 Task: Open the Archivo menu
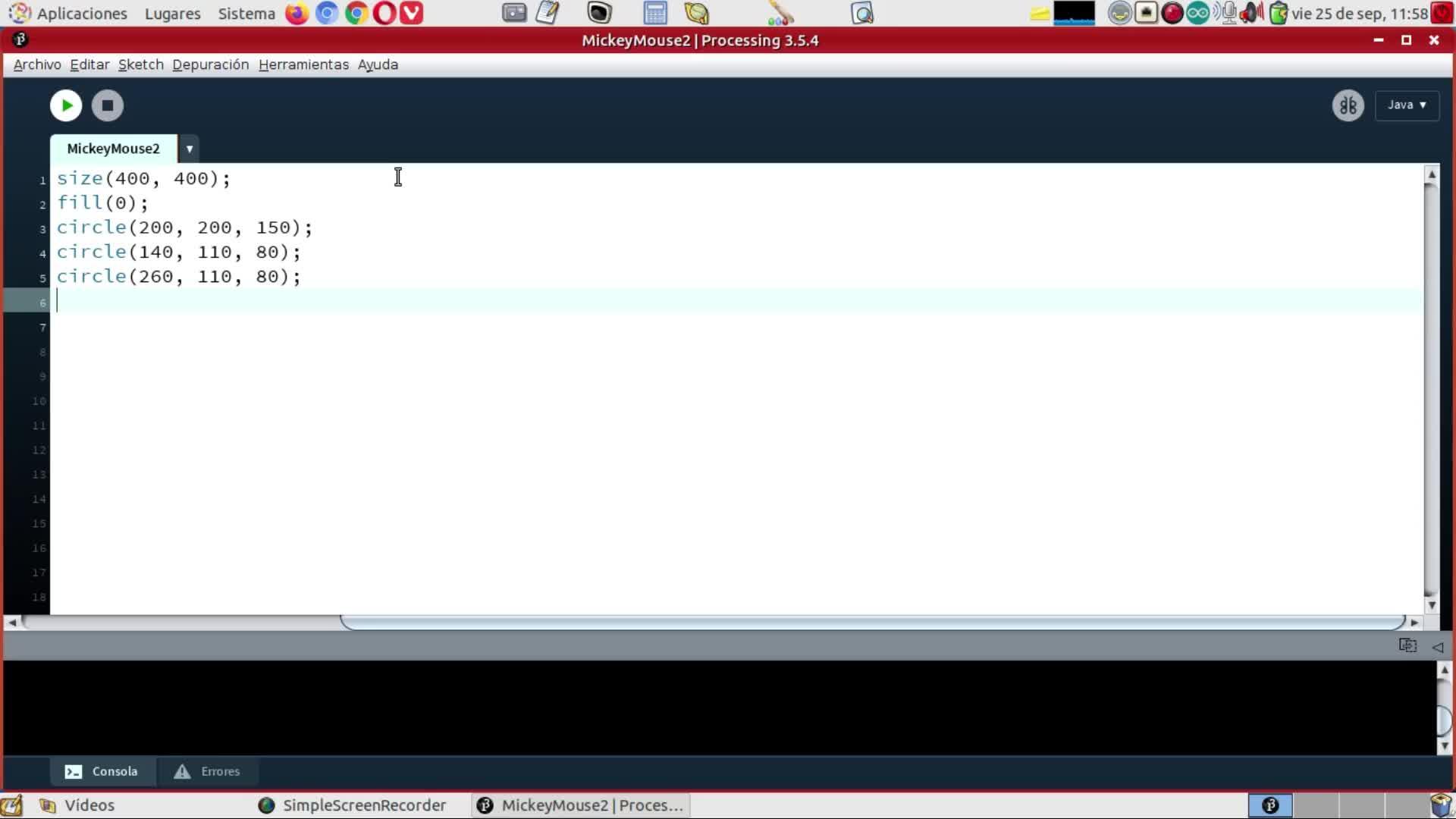coord(37,64)
